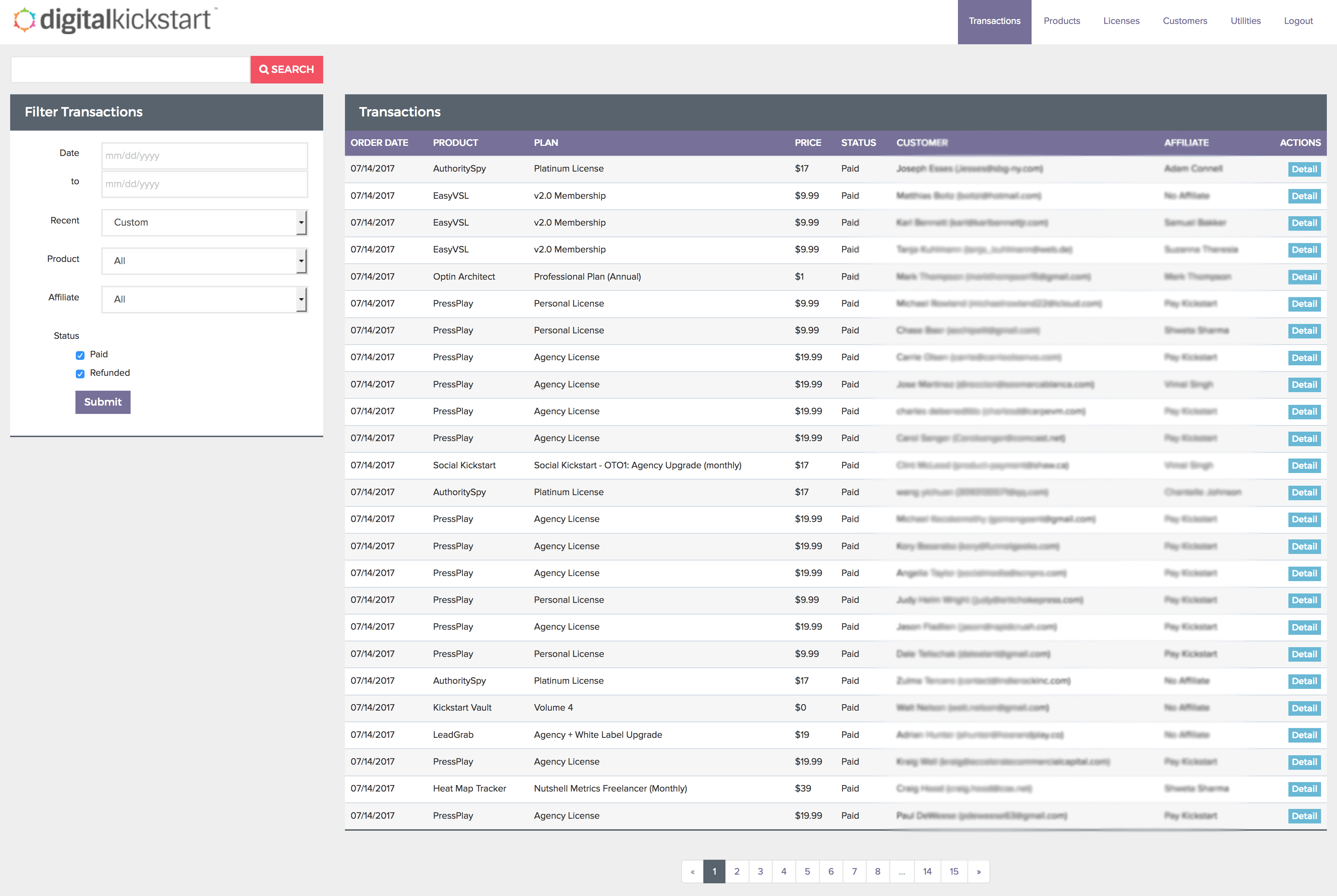This screenshot has height=896, width=1337.
Task: Click 'Nutshell Metrics Freelancer (Monthly)' cell
Action: [x=610, y=789]
